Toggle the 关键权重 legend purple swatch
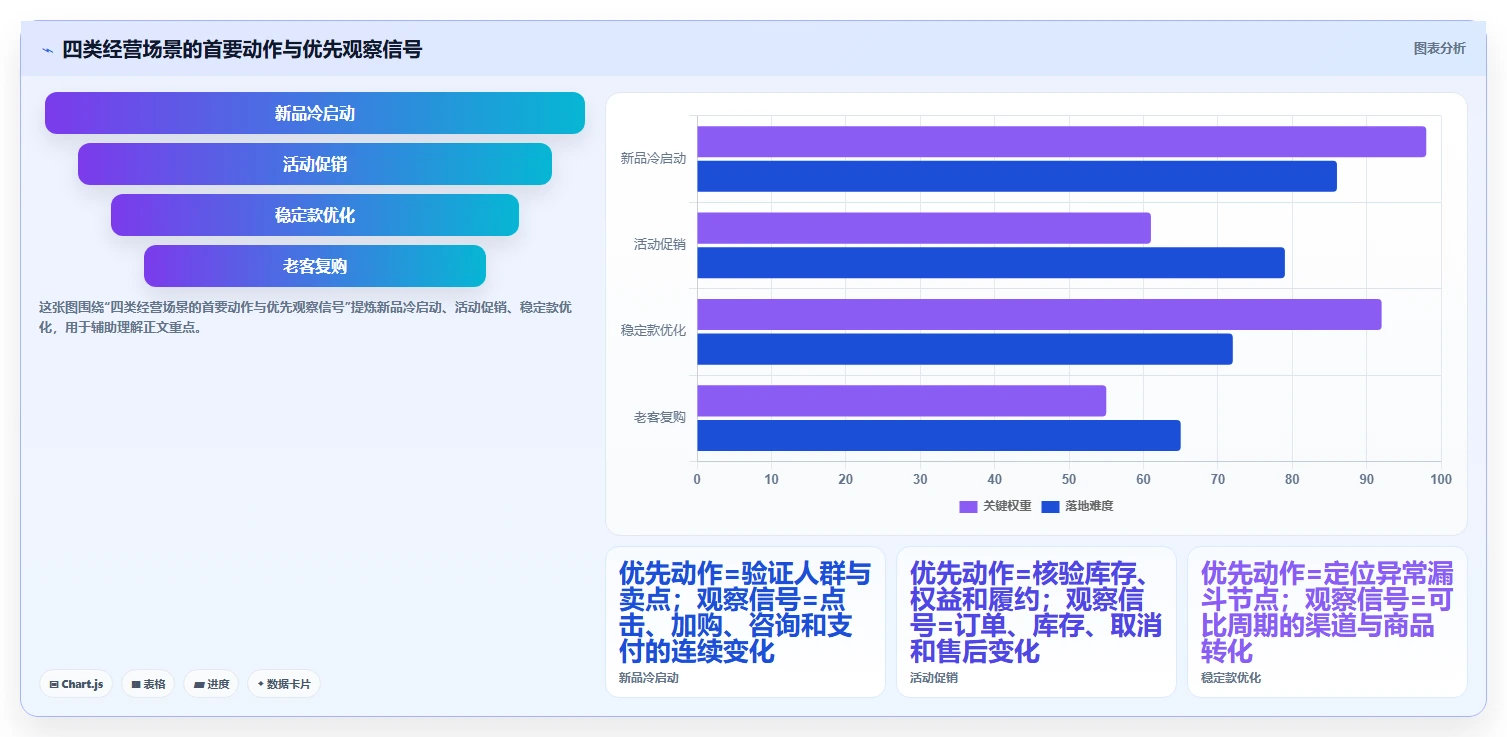Image resolution: width=1507 pixels, height=737 pixels. 968,507
